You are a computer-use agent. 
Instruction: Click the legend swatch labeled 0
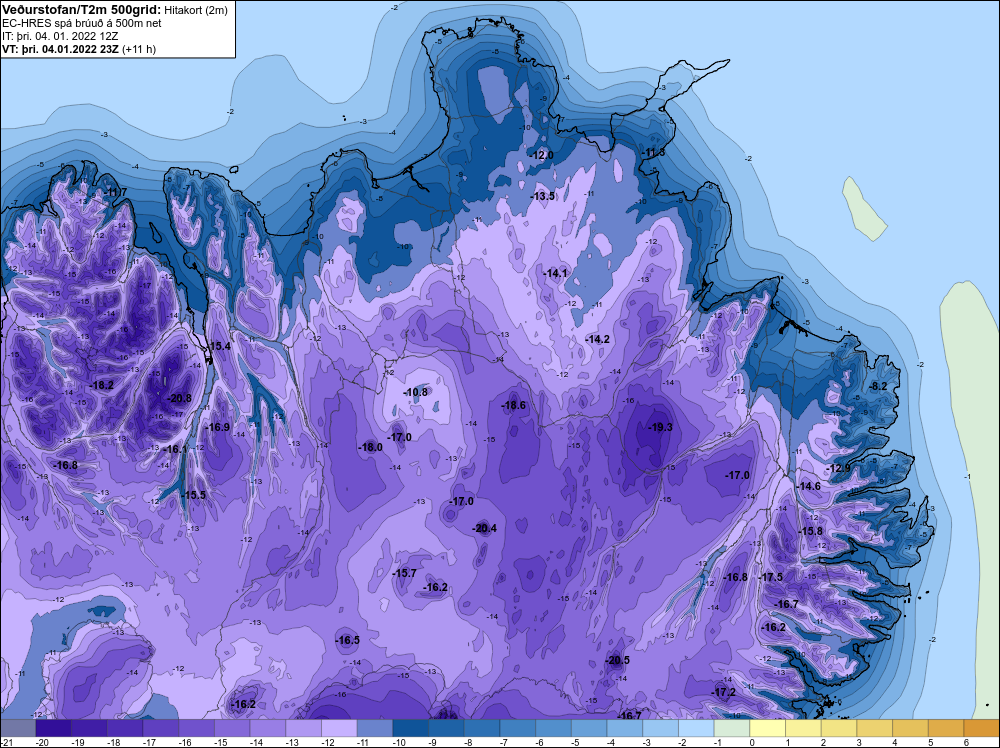point(768,727)
